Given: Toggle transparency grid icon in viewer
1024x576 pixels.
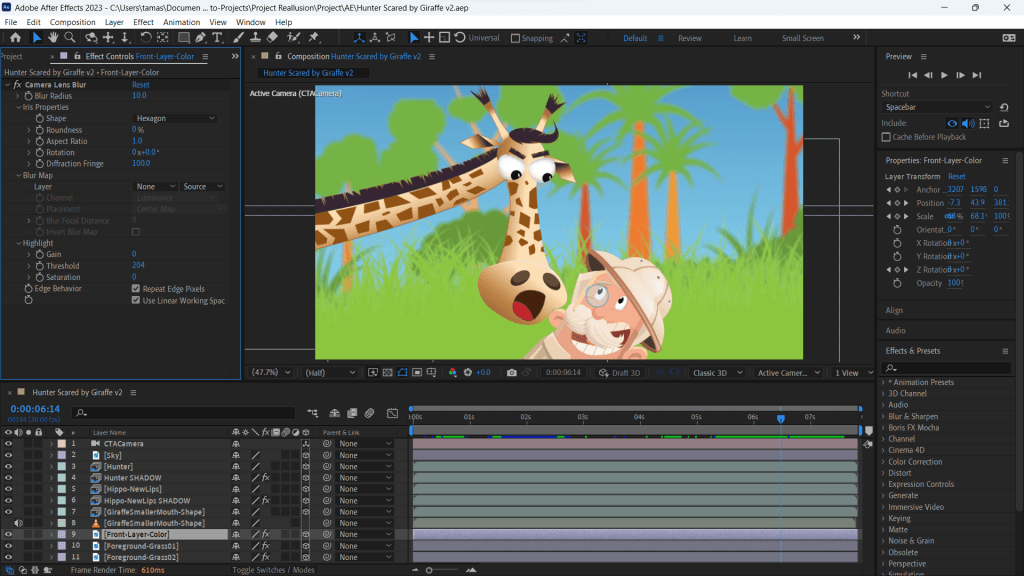Looking at the screenshot, I should point(387,373).
